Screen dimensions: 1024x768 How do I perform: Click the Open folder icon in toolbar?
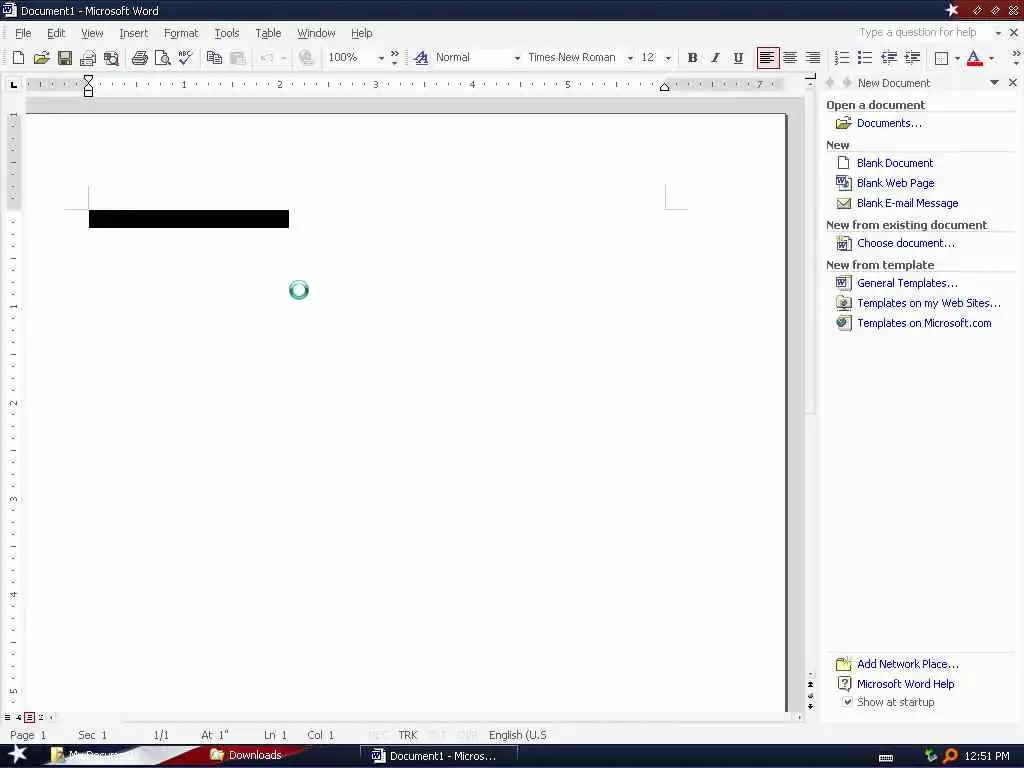pos(41,58)
